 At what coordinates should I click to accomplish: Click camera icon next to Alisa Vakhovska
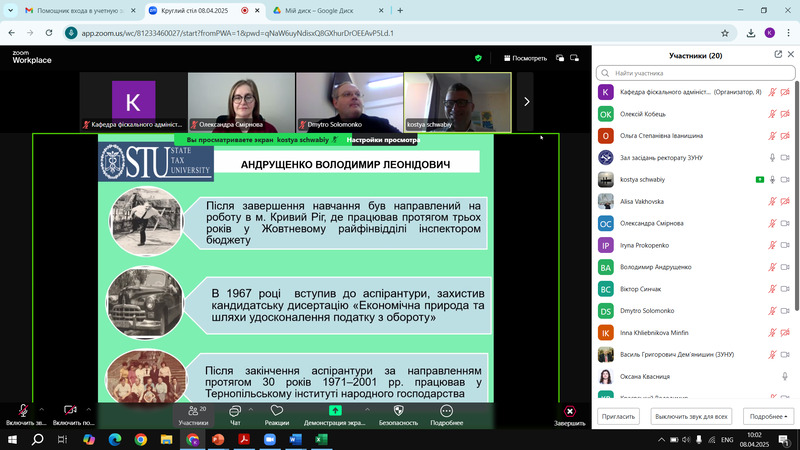pos(785,202)
